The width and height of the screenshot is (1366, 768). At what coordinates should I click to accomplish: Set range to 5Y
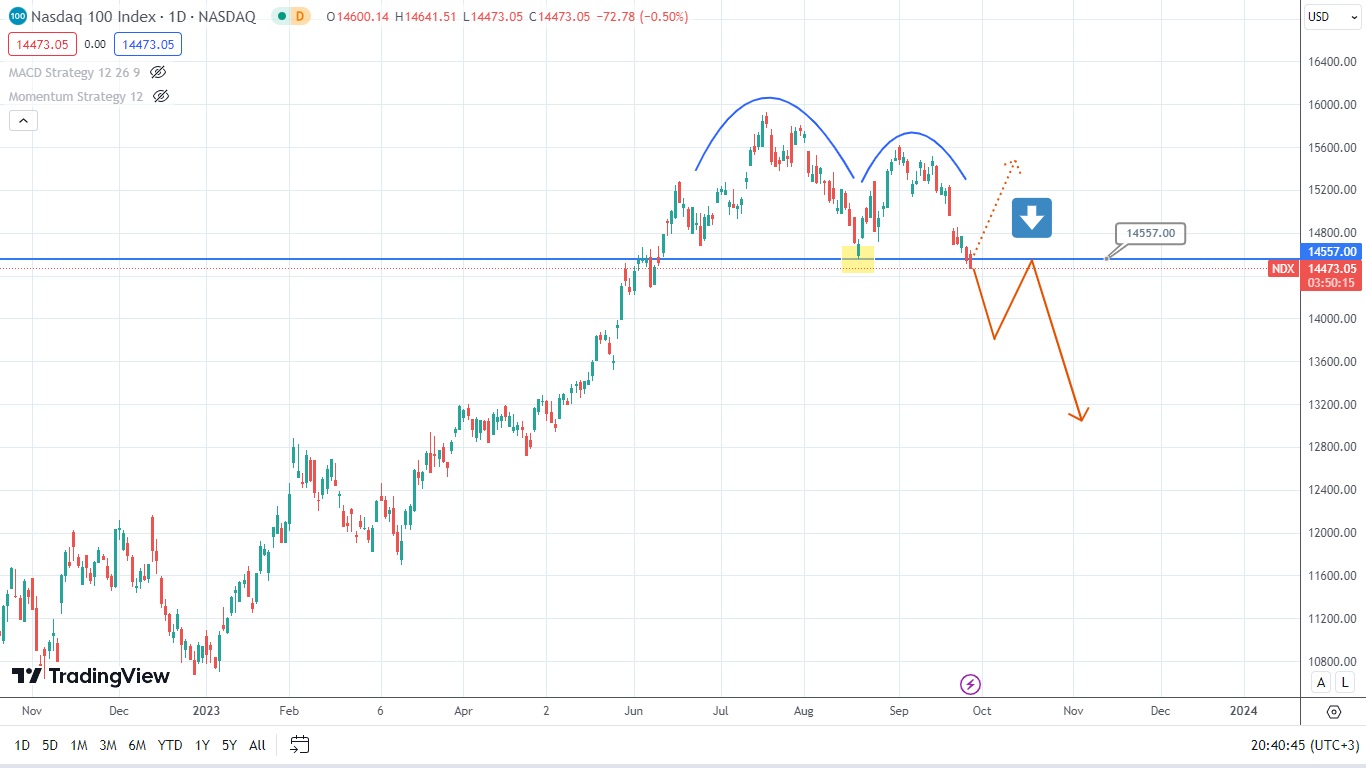[230, 745]
